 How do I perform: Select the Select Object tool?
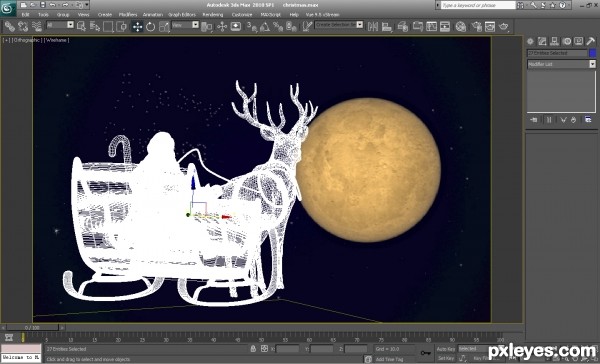click(81, 26)
